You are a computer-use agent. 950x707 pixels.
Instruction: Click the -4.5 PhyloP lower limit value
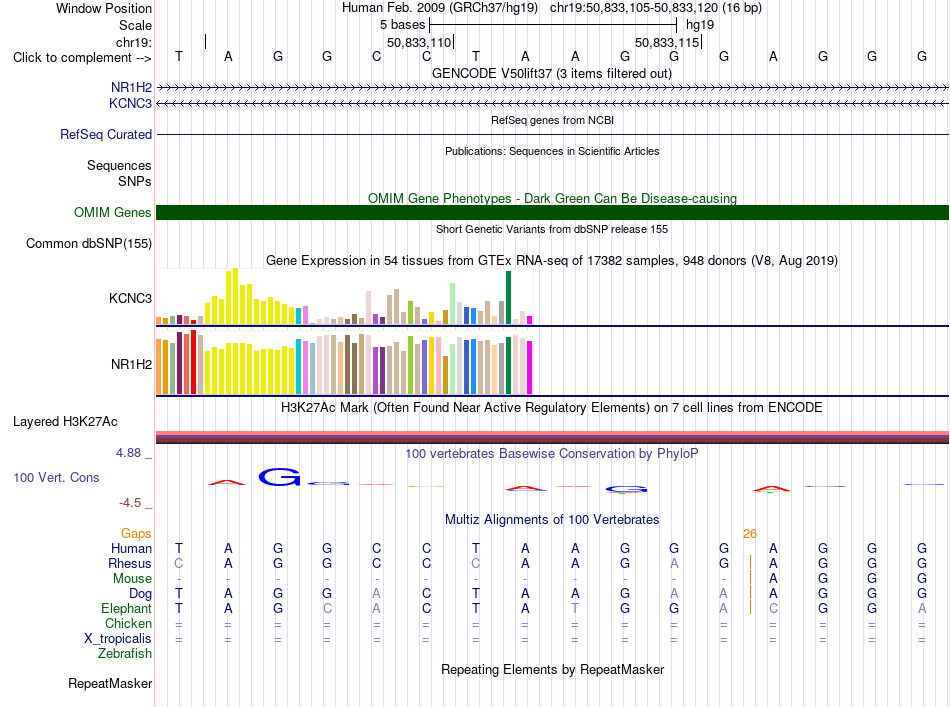tap(130, 502)
